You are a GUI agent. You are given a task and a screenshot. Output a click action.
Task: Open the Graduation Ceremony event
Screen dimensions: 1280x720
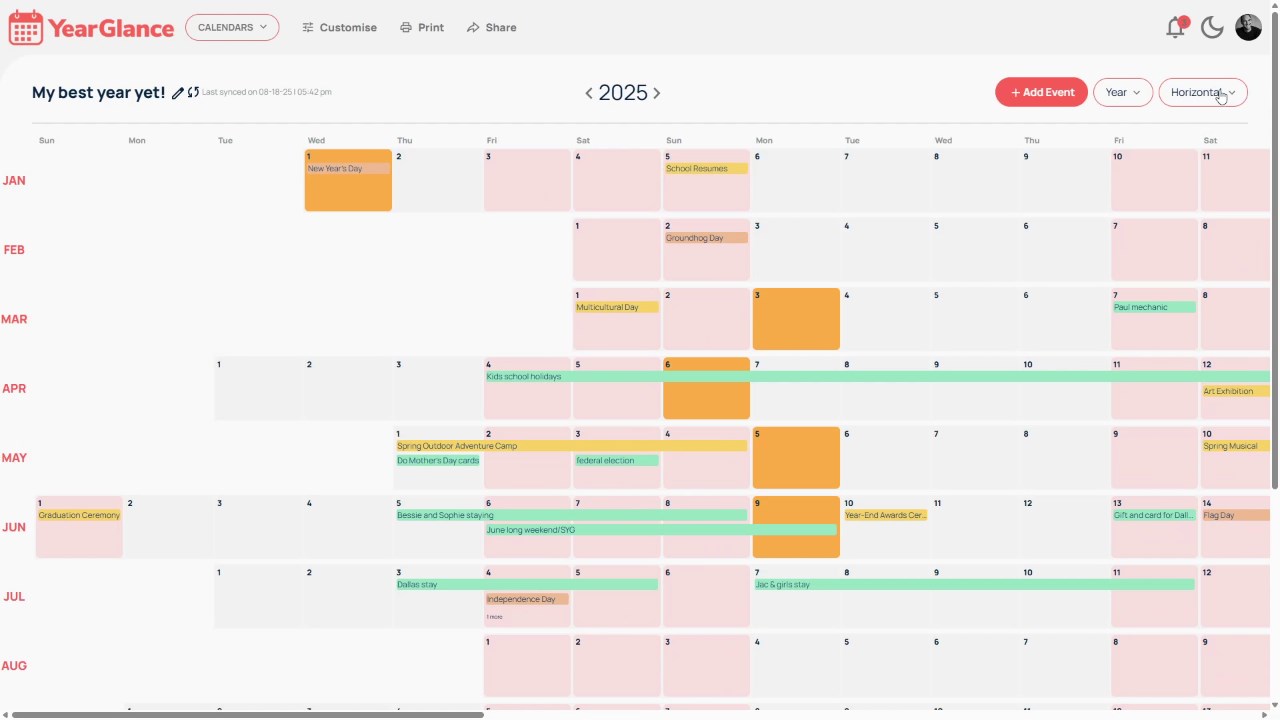(79, 515)
